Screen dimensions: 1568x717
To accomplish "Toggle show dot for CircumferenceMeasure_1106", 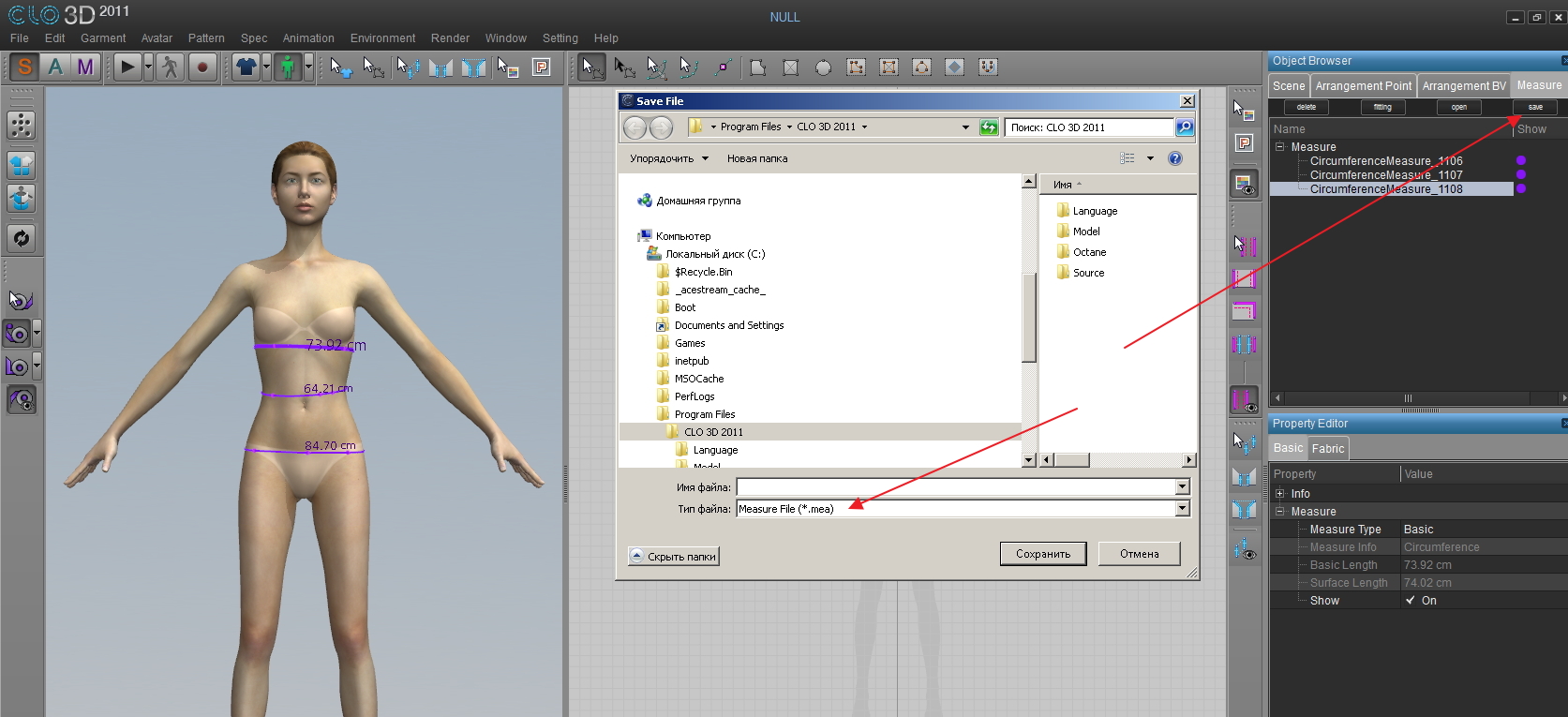I will pos(1521,160).
